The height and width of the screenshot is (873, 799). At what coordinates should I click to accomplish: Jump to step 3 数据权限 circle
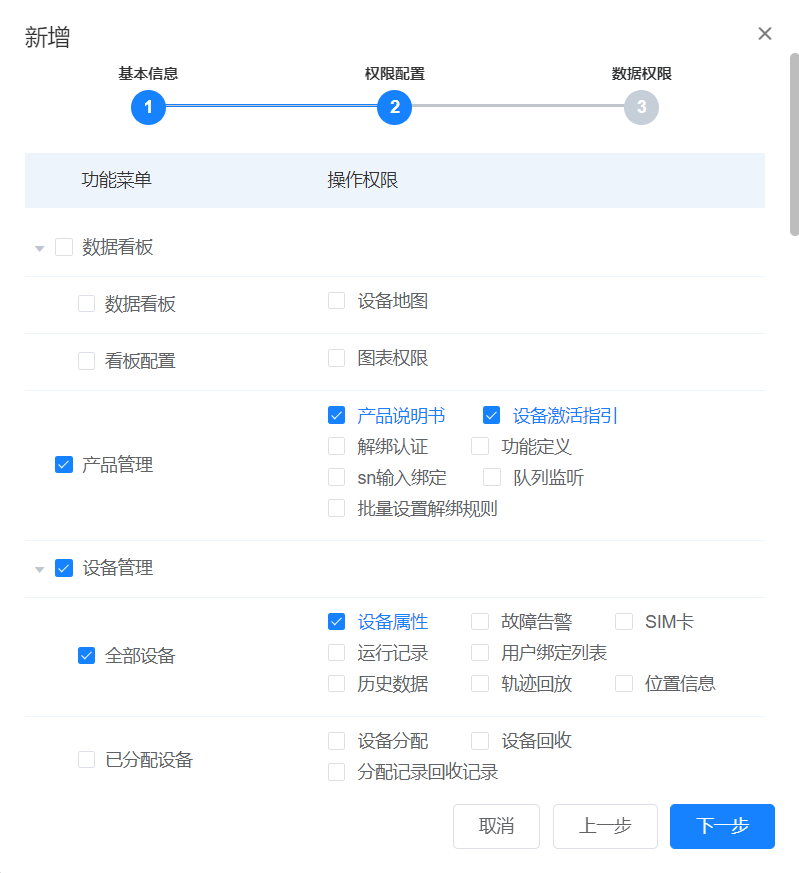[x=641, y=107]
